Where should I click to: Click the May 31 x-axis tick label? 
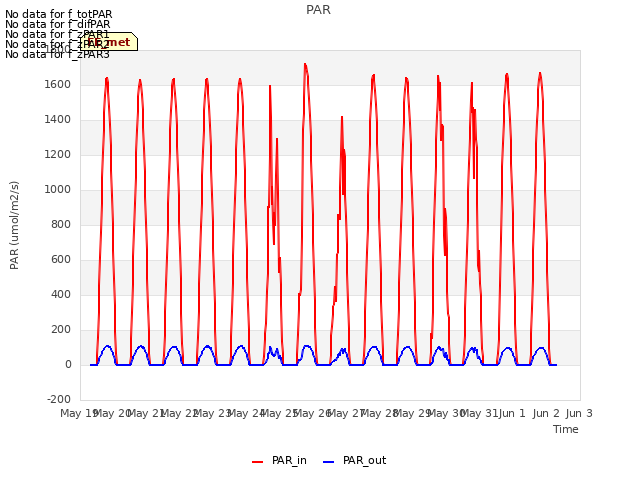[480, 413]
